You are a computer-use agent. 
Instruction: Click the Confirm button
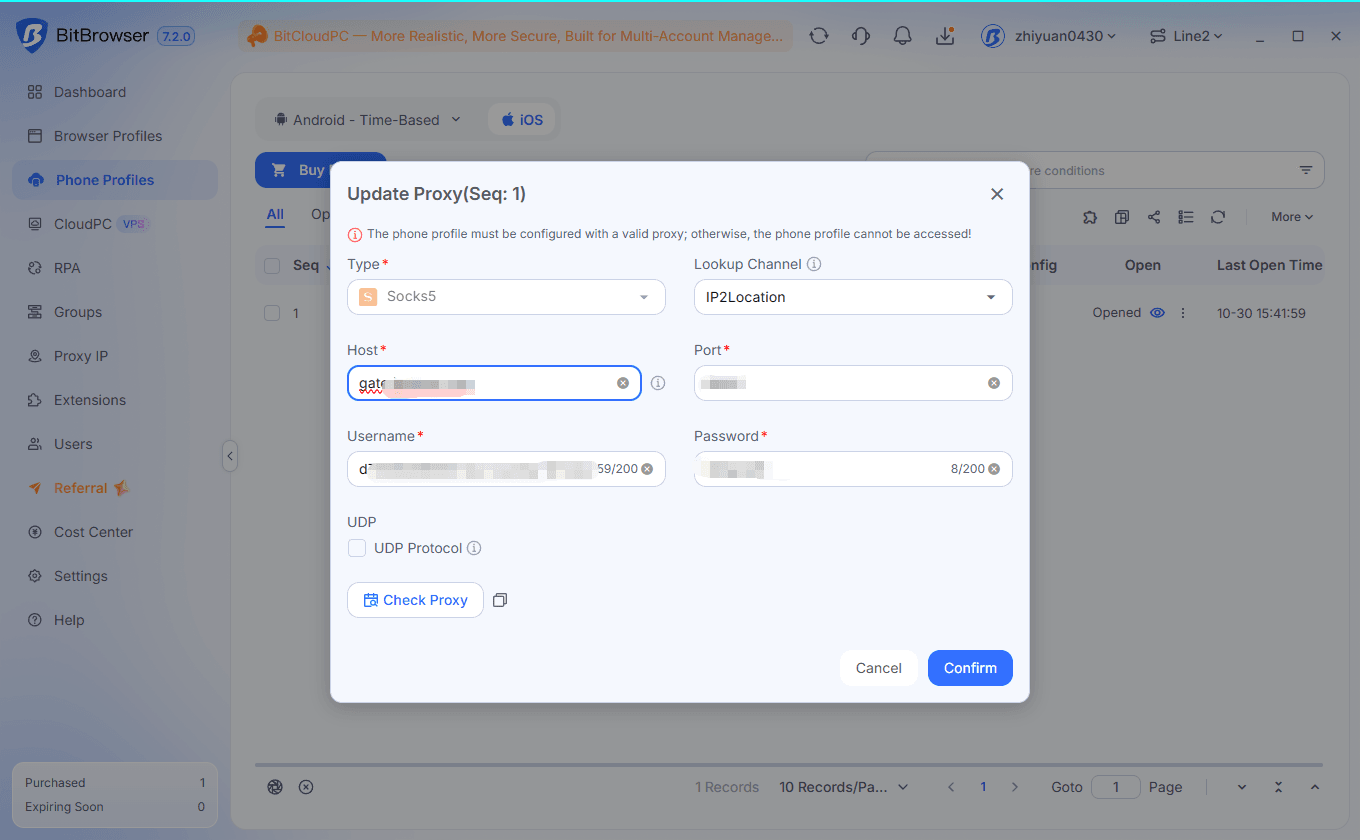pos(970,668)
